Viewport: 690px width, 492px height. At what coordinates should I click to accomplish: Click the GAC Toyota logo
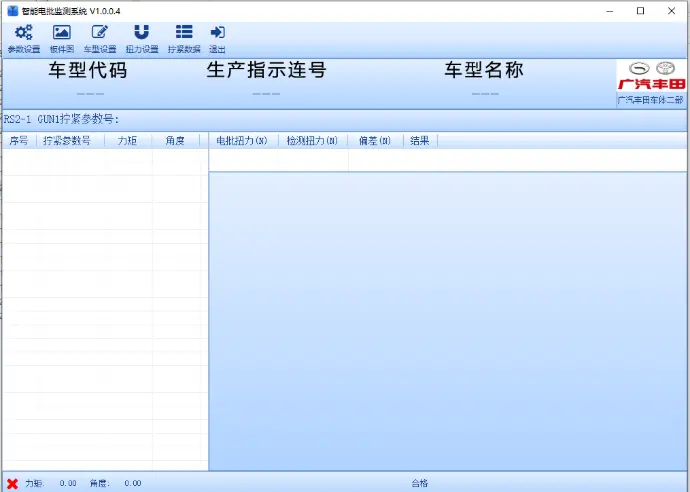(650, 78)
